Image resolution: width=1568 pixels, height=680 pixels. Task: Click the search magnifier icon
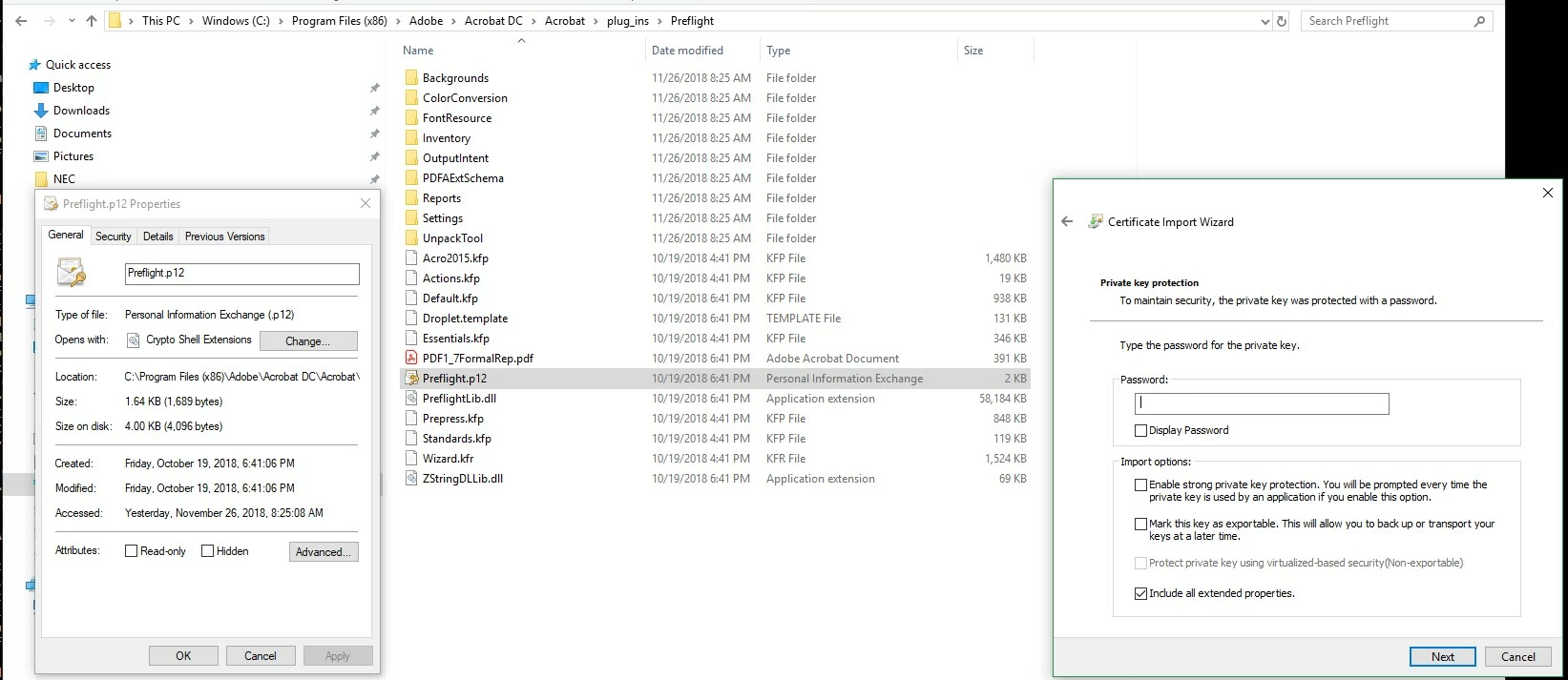tap(1479, 21)
